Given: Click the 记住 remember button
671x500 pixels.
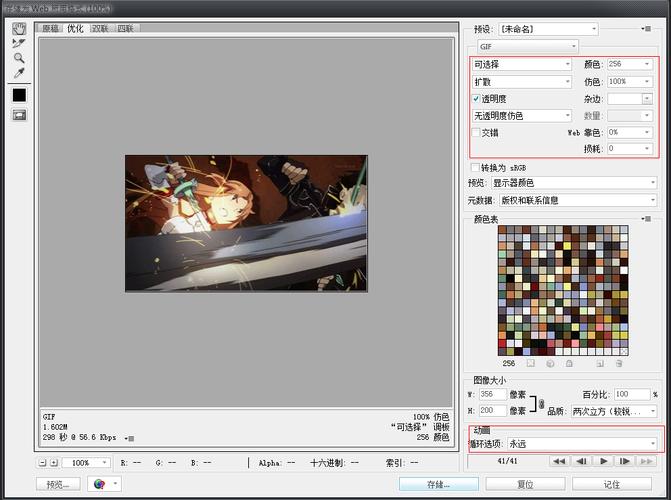Looking at the screenshot, I should click(x=612, y=484).
